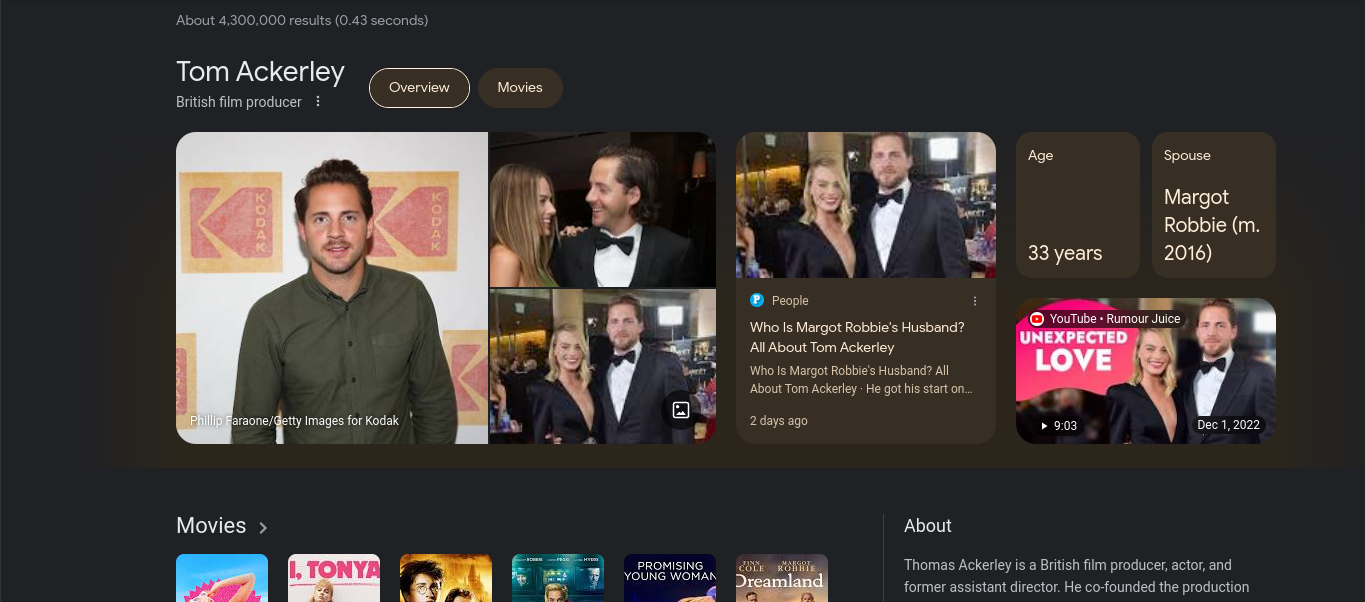Click the 'YouTube • Rumour Juice' source label
This screenshot has width=1365, height=602.
1115,319
